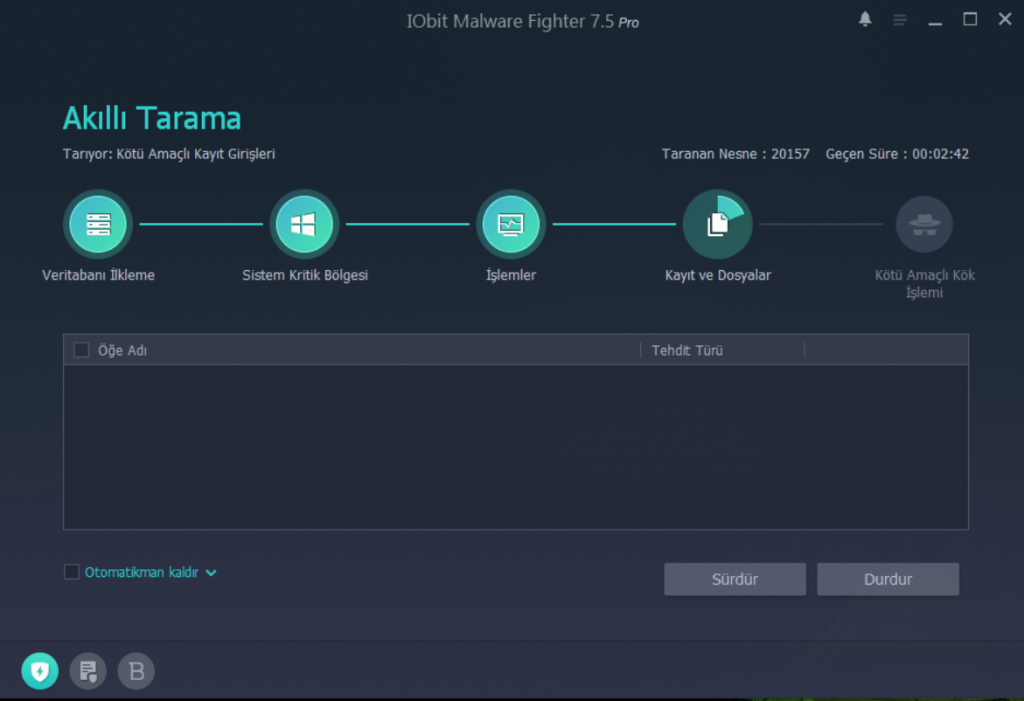The width and height of the screenshot is (1024, 701).
Task: Enable the Otomatikman kaldır checkbox
Action: [x=72, y=572]
